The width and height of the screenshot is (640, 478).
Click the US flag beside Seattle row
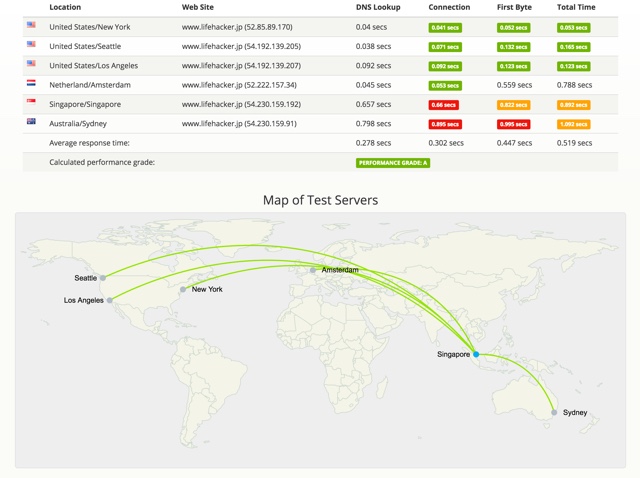click(x=31, y=46)
